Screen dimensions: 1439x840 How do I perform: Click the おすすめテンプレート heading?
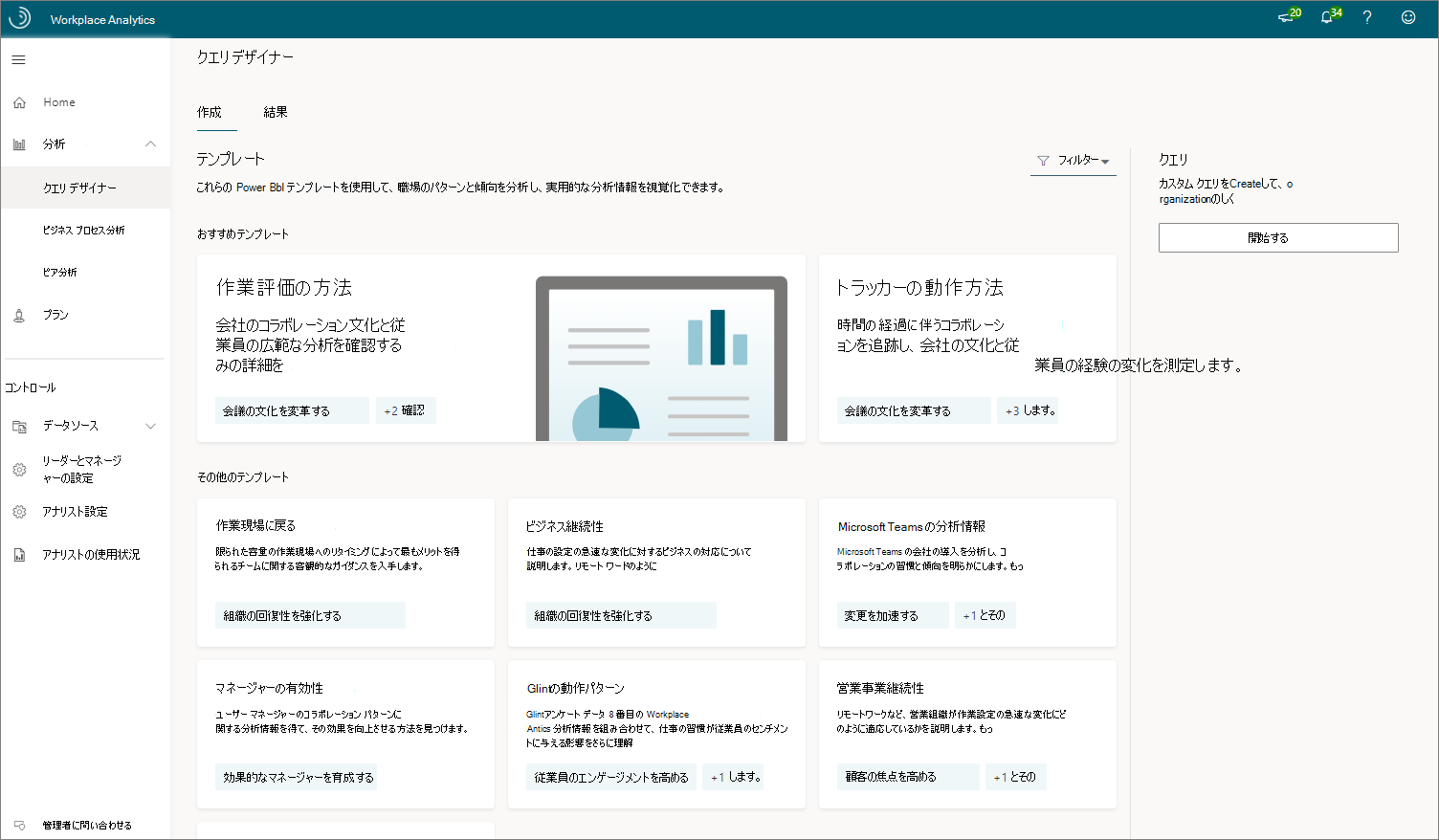[243, 233]
